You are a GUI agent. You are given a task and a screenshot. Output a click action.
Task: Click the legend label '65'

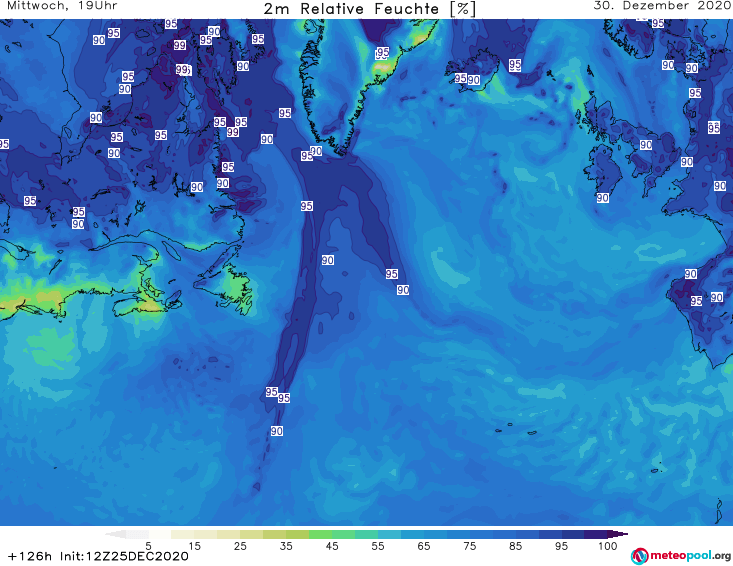tap(424, 546)
